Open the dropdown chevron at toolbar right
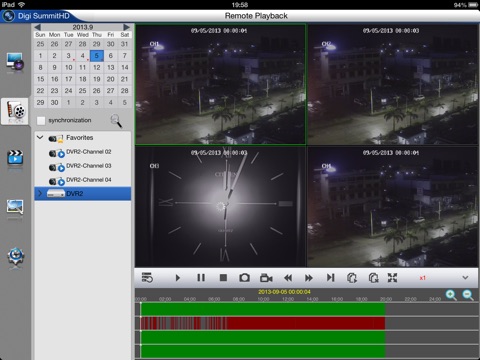This screenshot has width=480, height=360. 465,277
